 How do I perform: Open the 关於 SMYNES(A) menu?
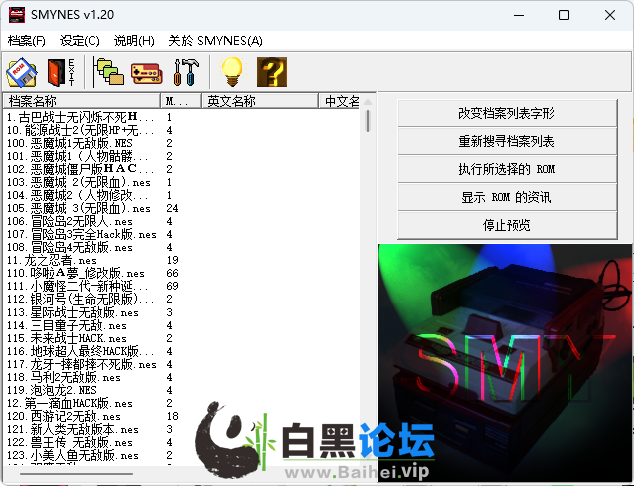216,40
